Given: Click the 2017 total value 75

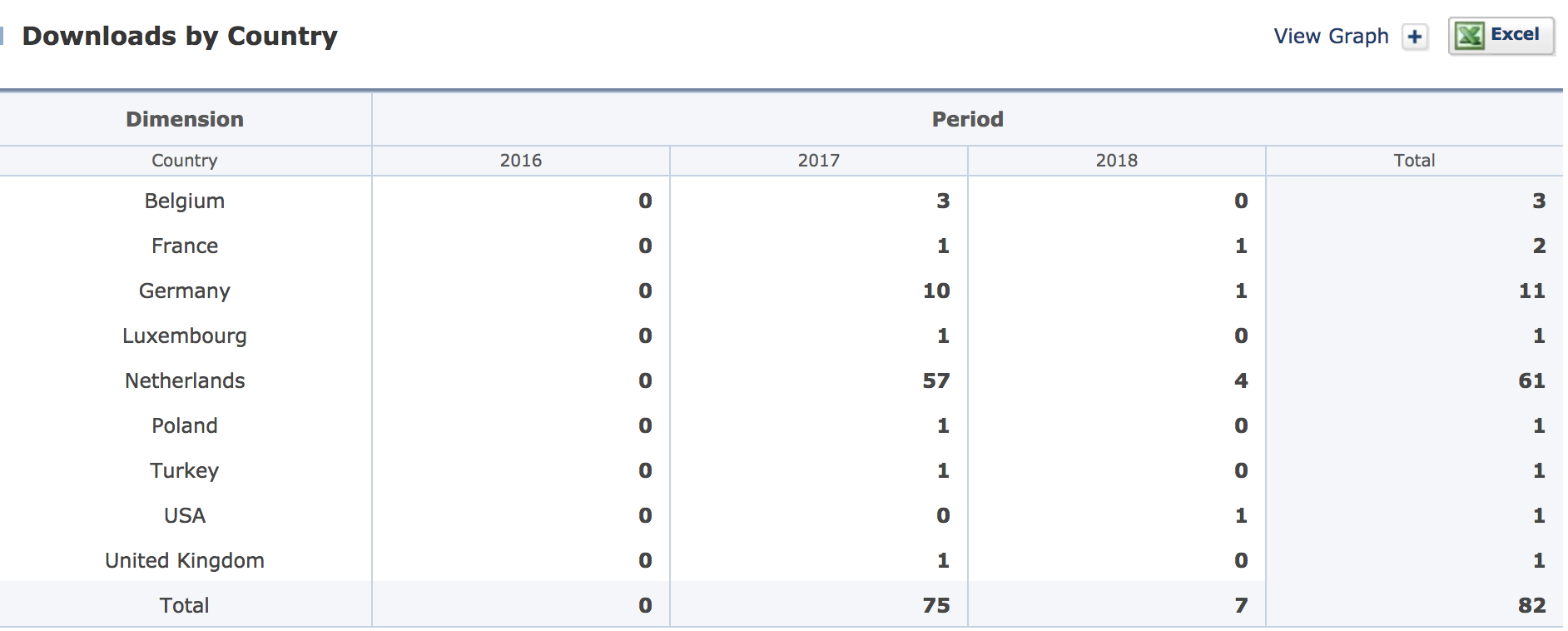Looking at the screenshot, I should pyautogui.click(x=935, y=605).
